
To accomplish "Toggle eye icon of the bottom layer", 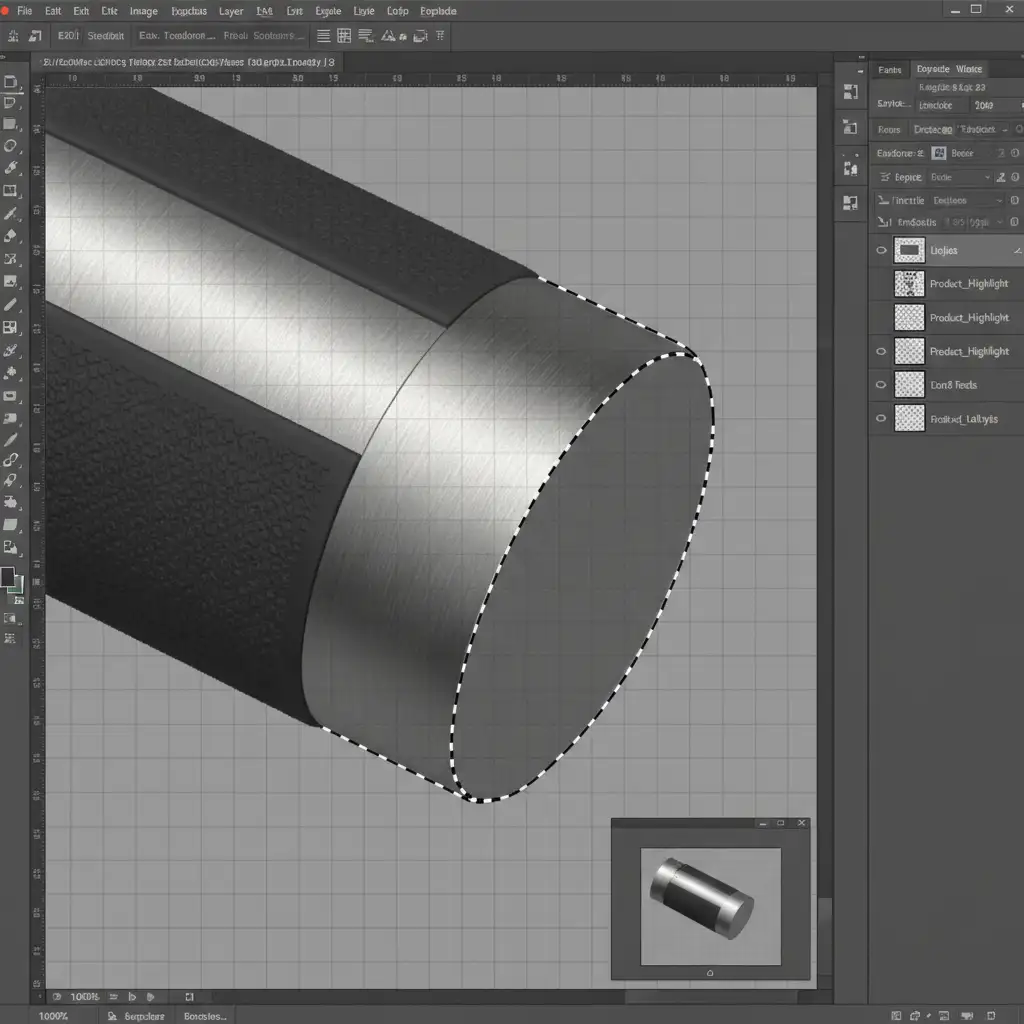I will coord(881,419).
